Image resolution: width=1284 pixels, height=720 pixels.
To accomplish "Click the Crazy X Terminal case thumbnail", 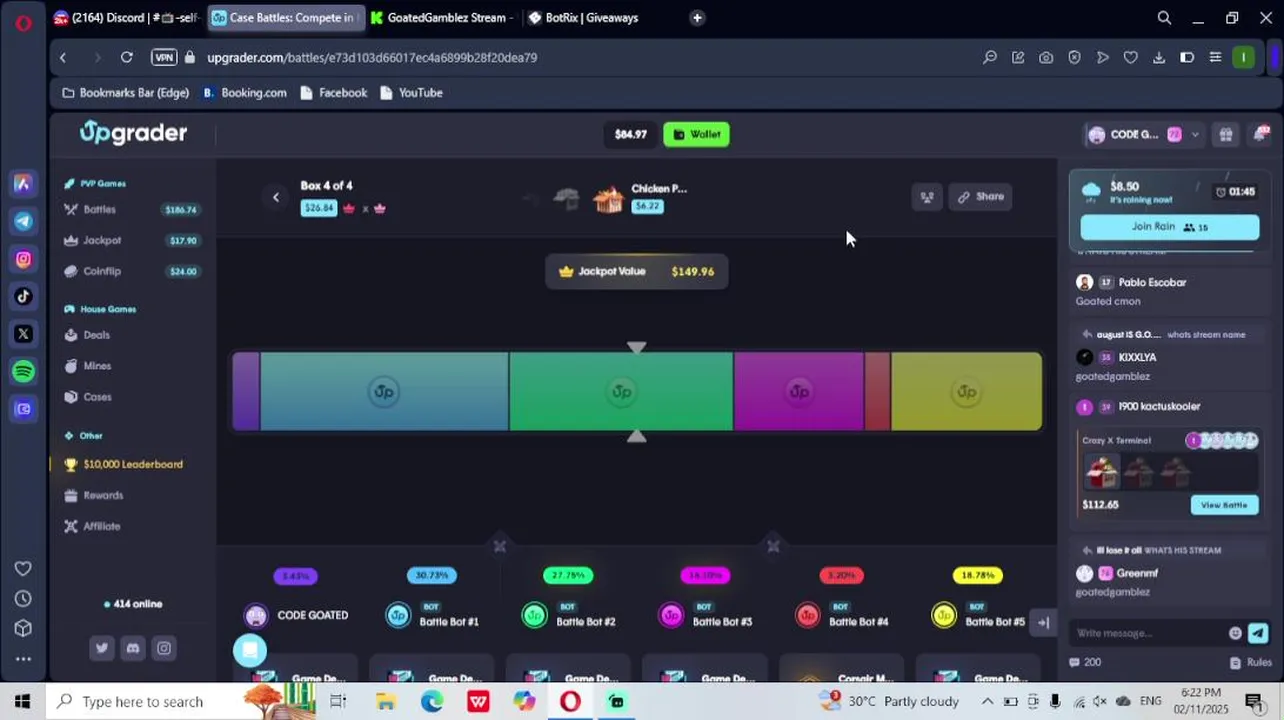I will coord(1102,470).
